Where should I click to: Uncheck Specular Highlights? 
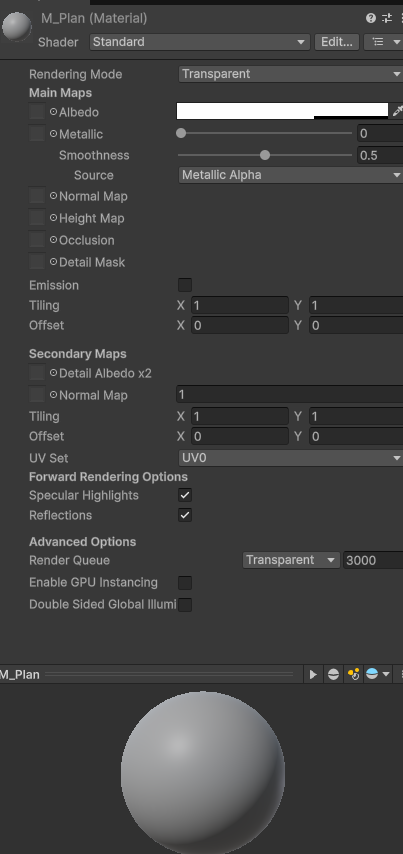(185, 495)
